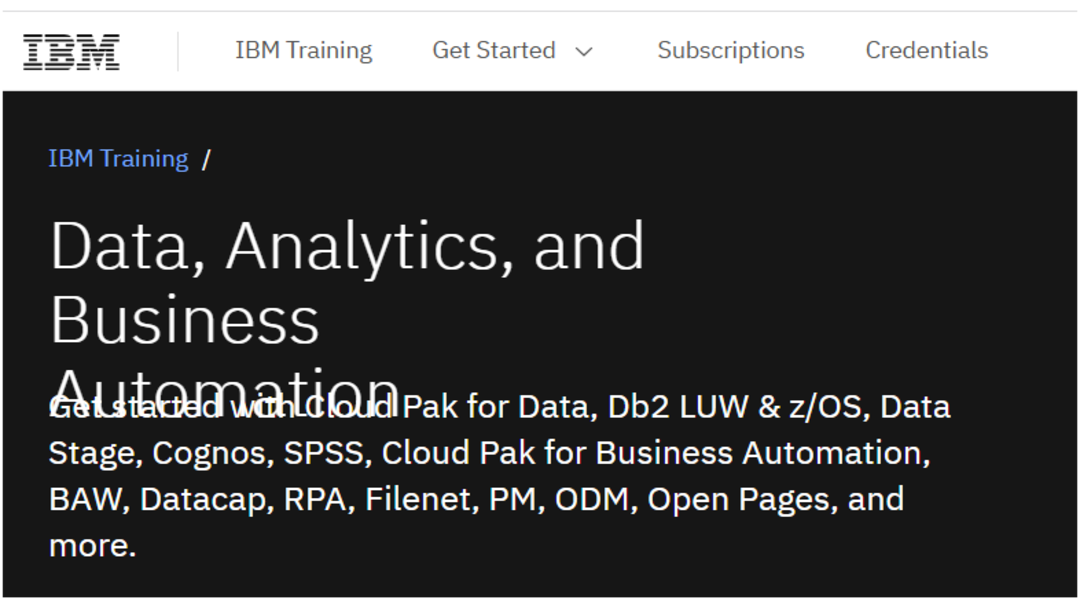
Task: Open the Get Started menu label
Action: coord(494,50)
